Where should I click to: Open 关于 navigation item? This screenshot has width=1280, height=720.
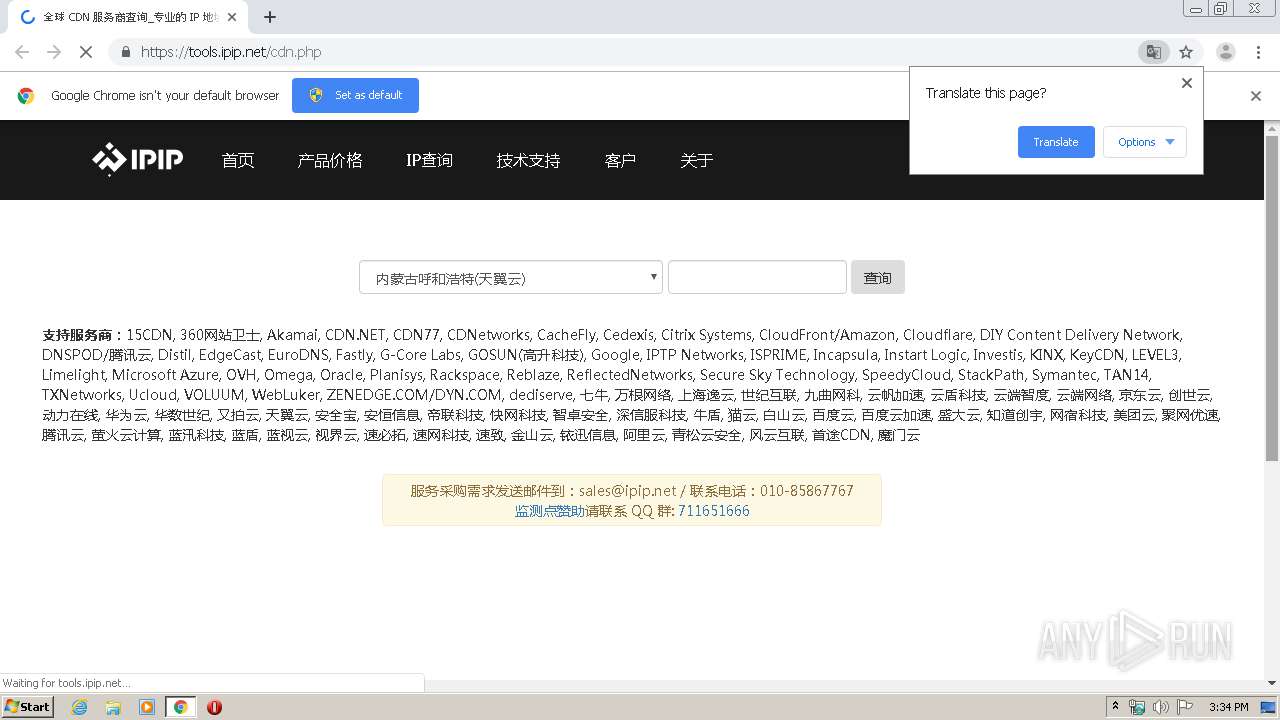[x=696, y=160]
